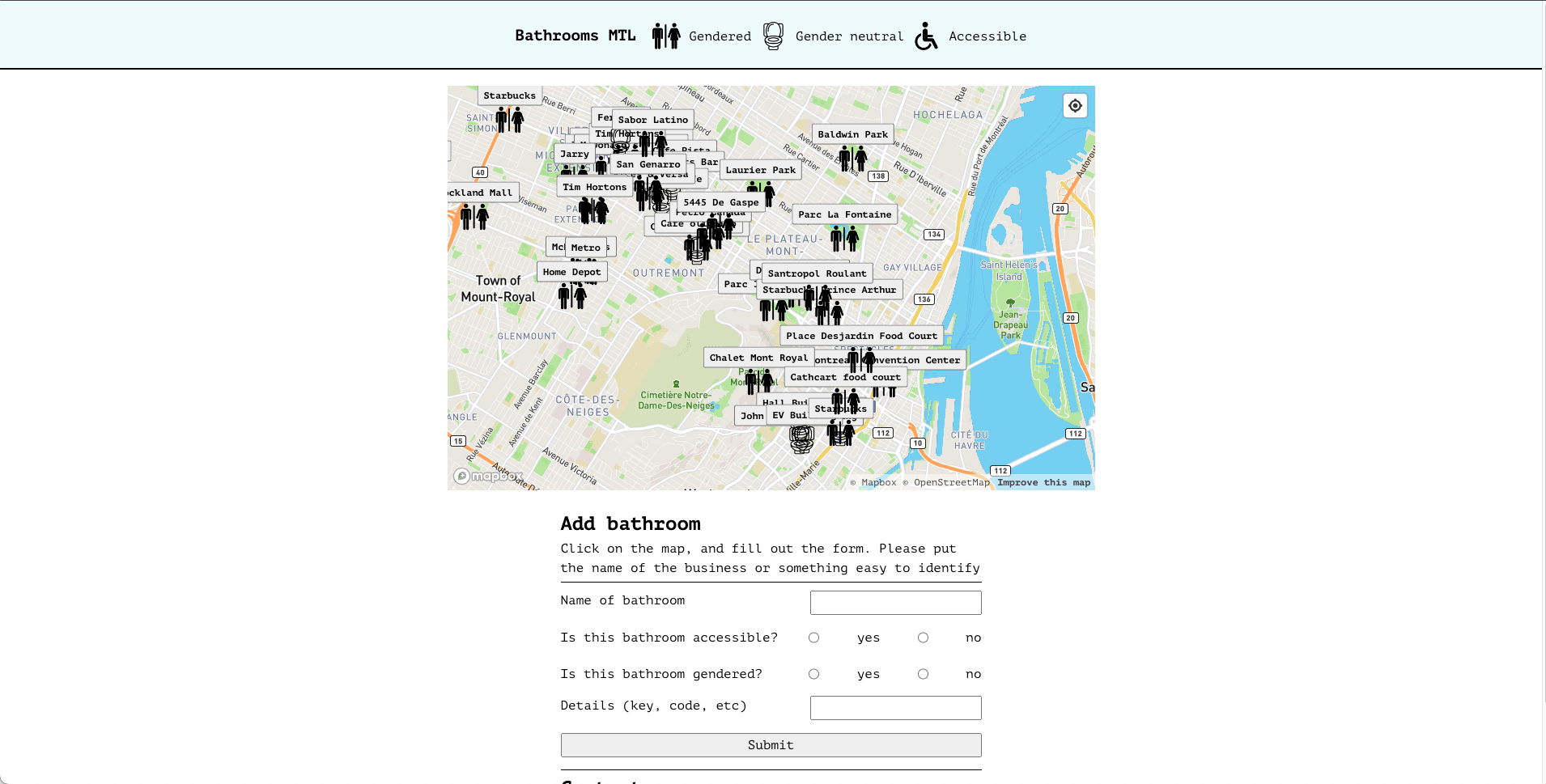Select the Baldwin Park bathroom marker icon
The width and height of the screenshot is (1546, 784).
[x=852, y=159]
